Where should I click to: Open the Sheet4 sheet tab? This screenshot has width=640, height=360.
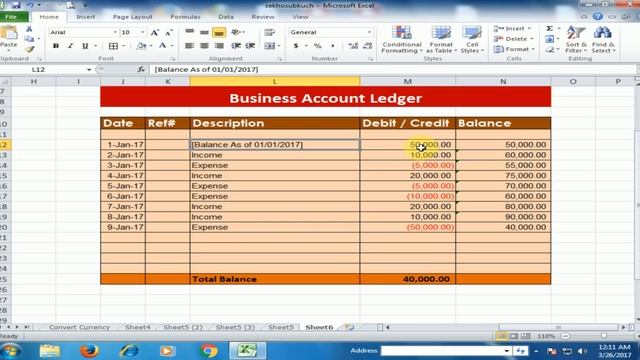[x=138, y=327]
